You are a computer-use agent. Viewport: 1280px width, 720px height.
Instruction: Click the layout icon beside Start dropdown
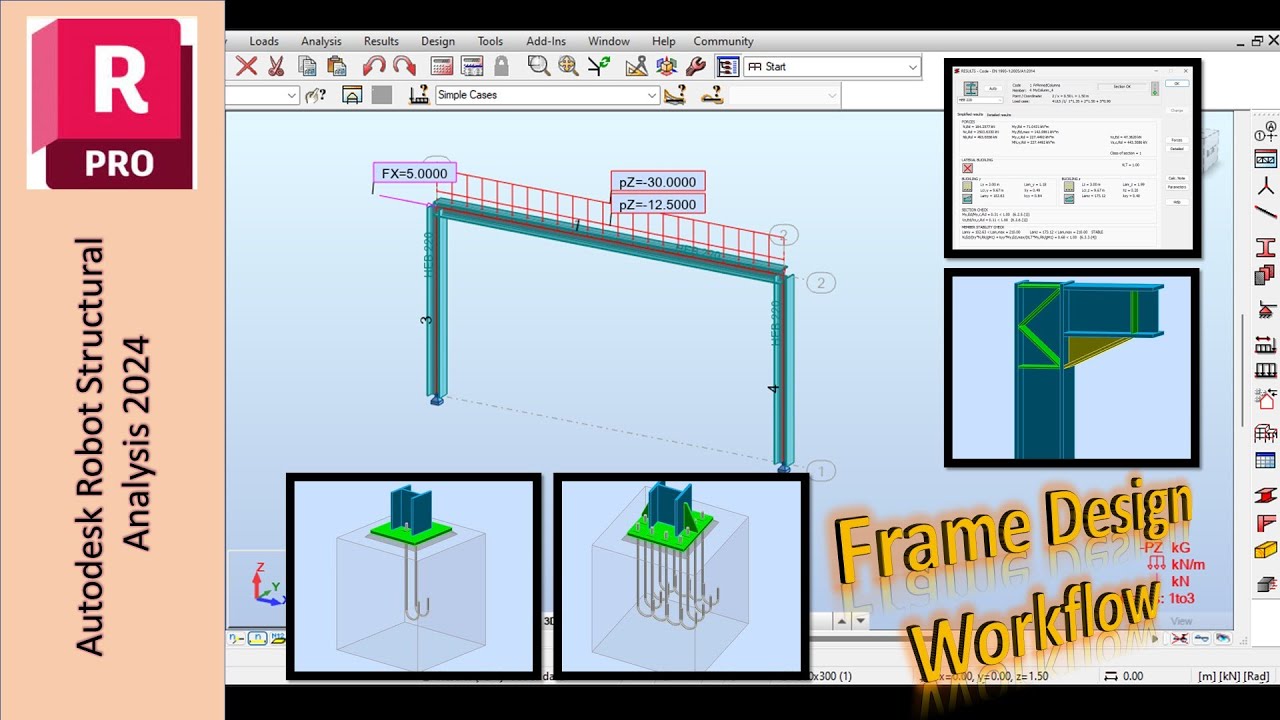[x=728, y=66]
